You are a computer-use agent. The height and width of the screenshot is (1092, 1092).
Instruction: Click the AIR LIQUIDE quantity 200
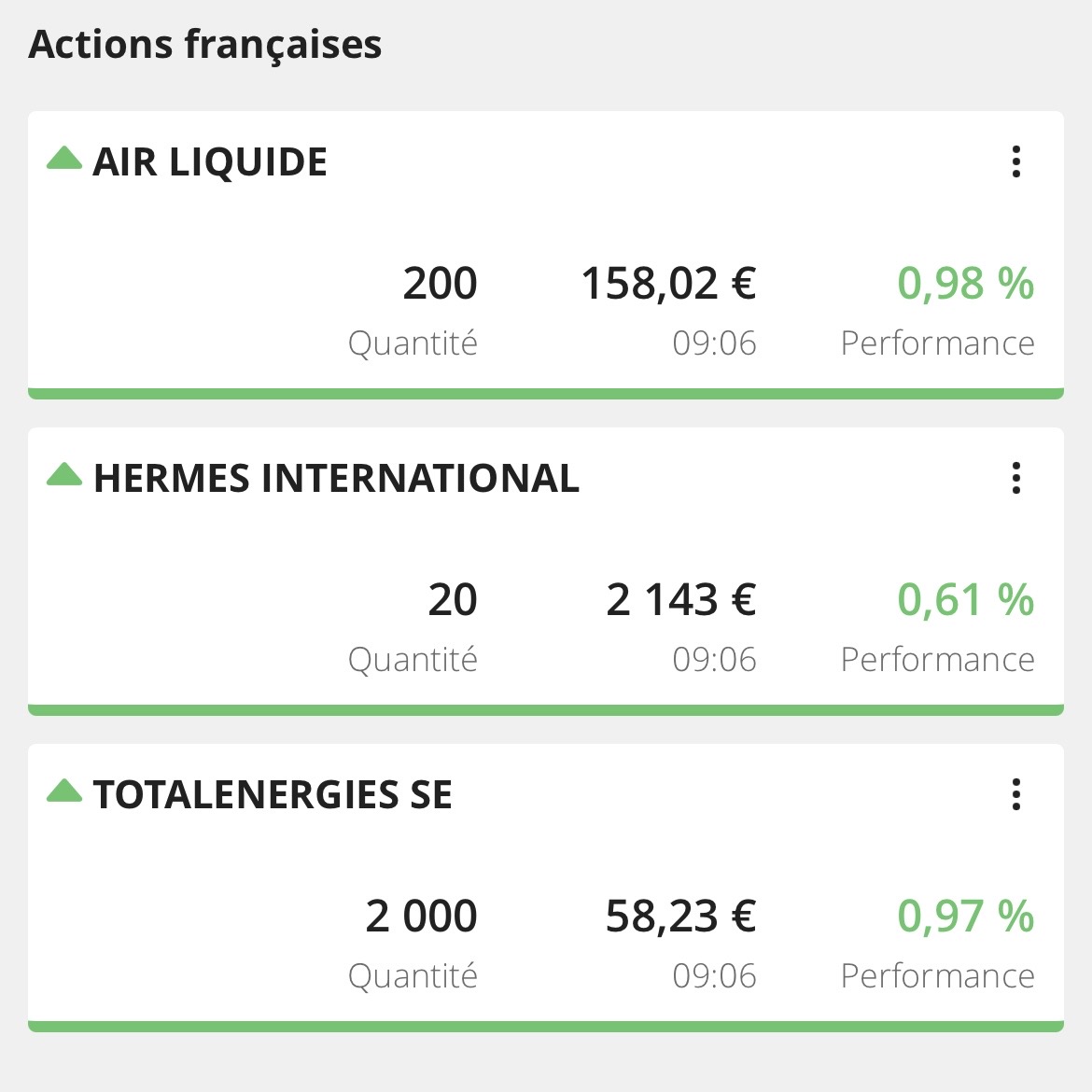pyautogui.click(x=440, y=284)
